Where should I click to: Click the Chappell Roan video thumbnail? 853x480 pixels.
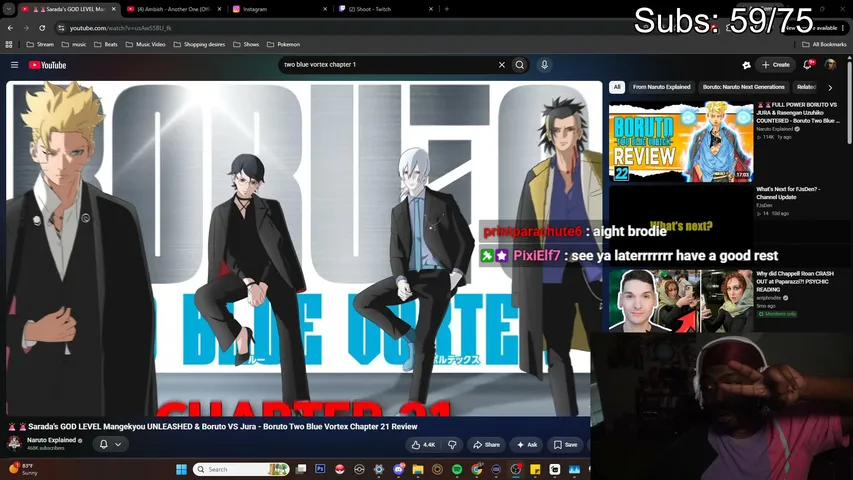pos(681,301)
